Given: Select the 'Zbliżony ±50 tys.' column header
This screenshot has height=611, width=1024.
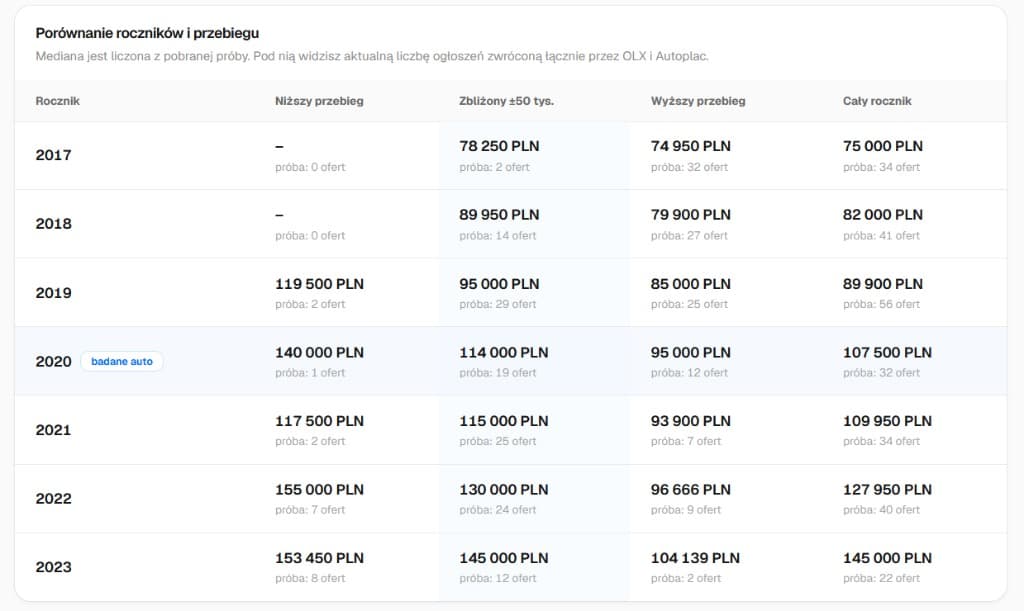Looking at the screenshot, I should [x=506, y=101].
